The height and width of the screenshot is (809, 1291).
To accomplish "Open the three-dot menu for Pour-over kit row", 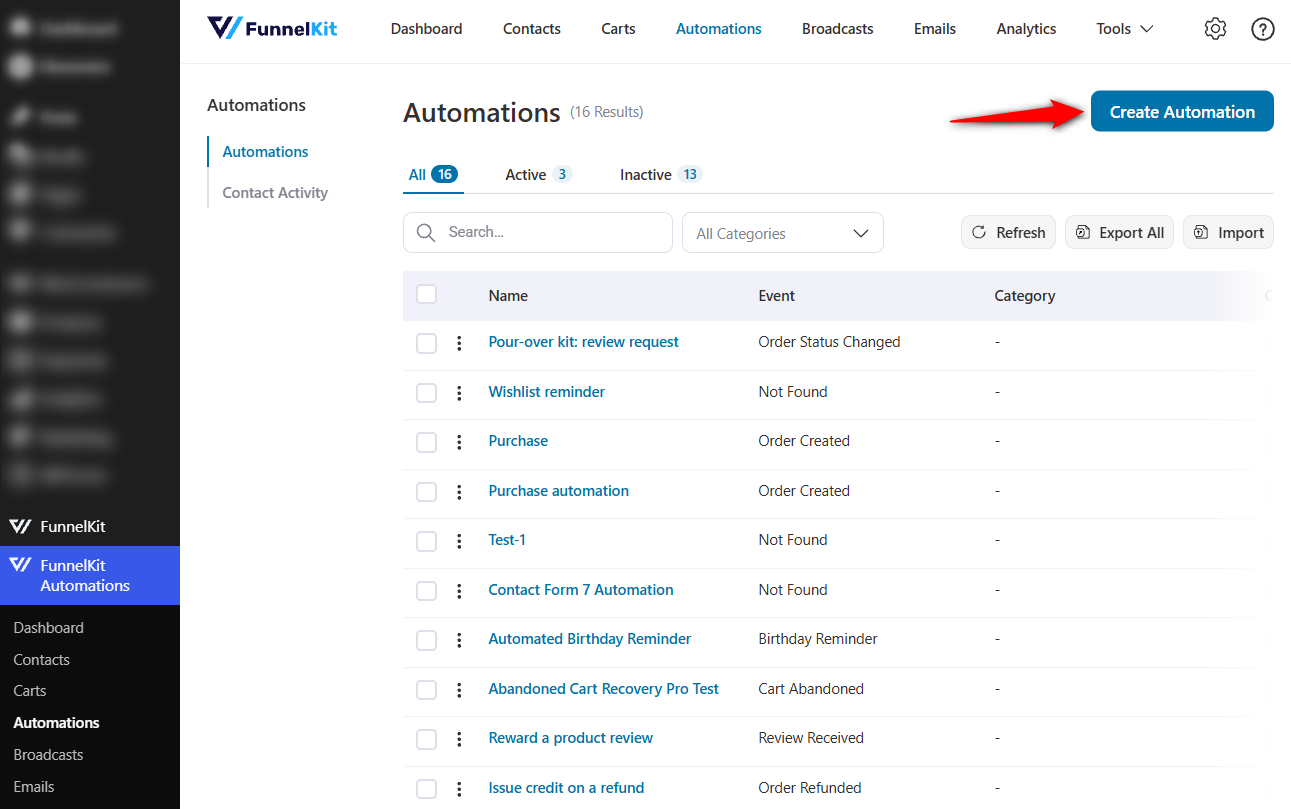I will [459, 343].
